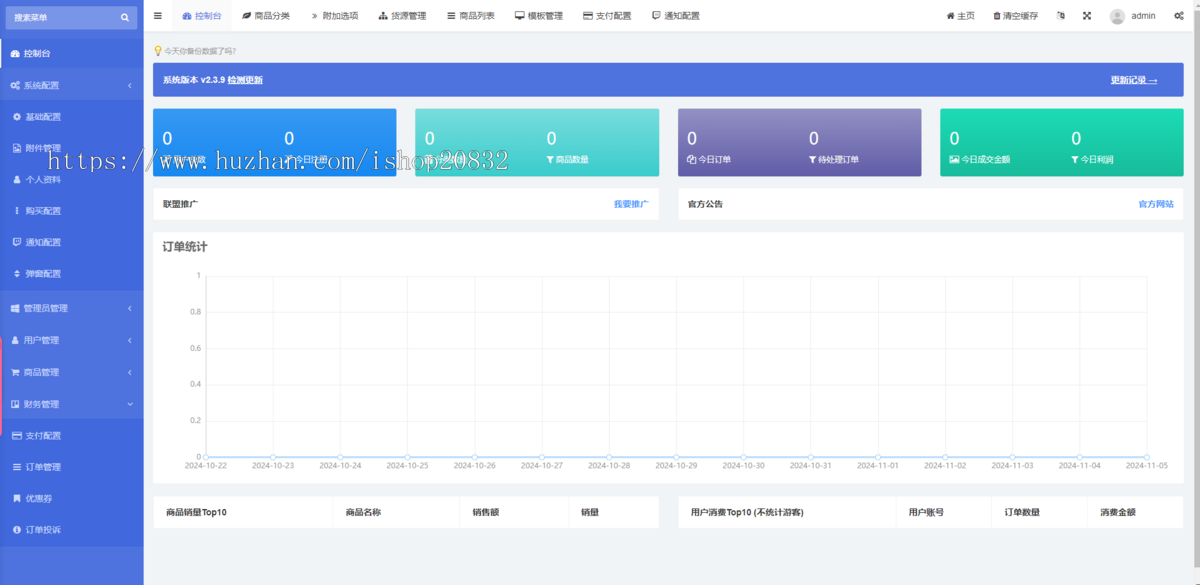Screen dimensions: 1200x585
Task: Open the 模板管理 tab
Action: [x=538, y=16]
